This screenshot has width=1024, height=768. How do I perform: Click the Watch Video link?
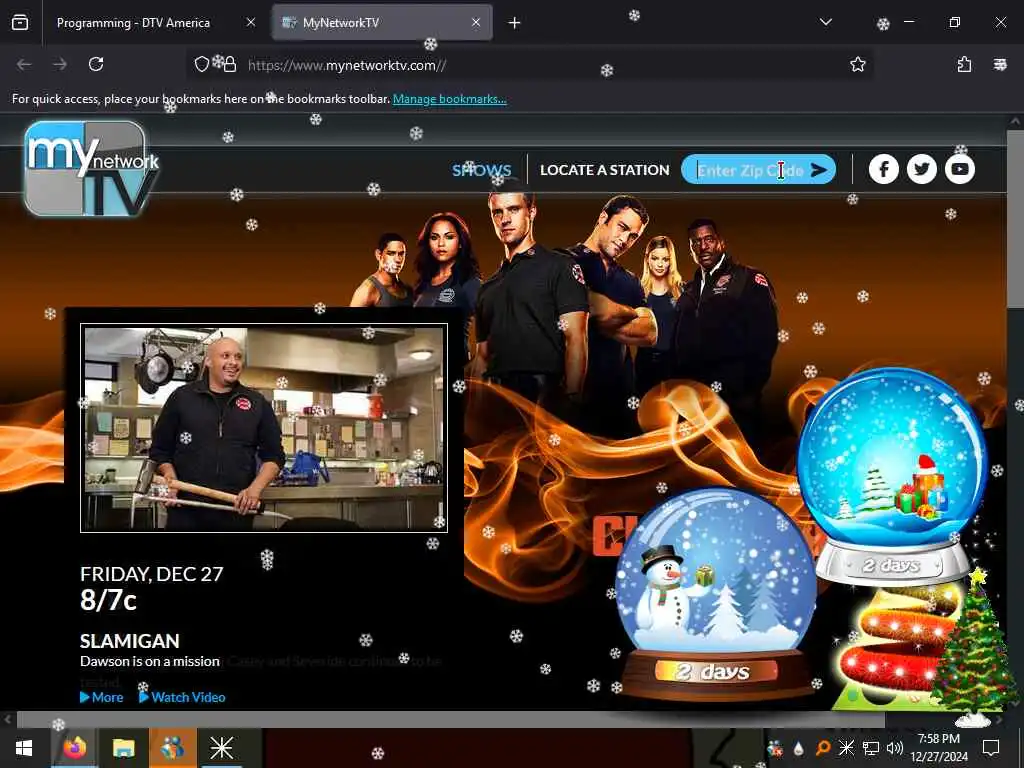click(x=182, y=697)
